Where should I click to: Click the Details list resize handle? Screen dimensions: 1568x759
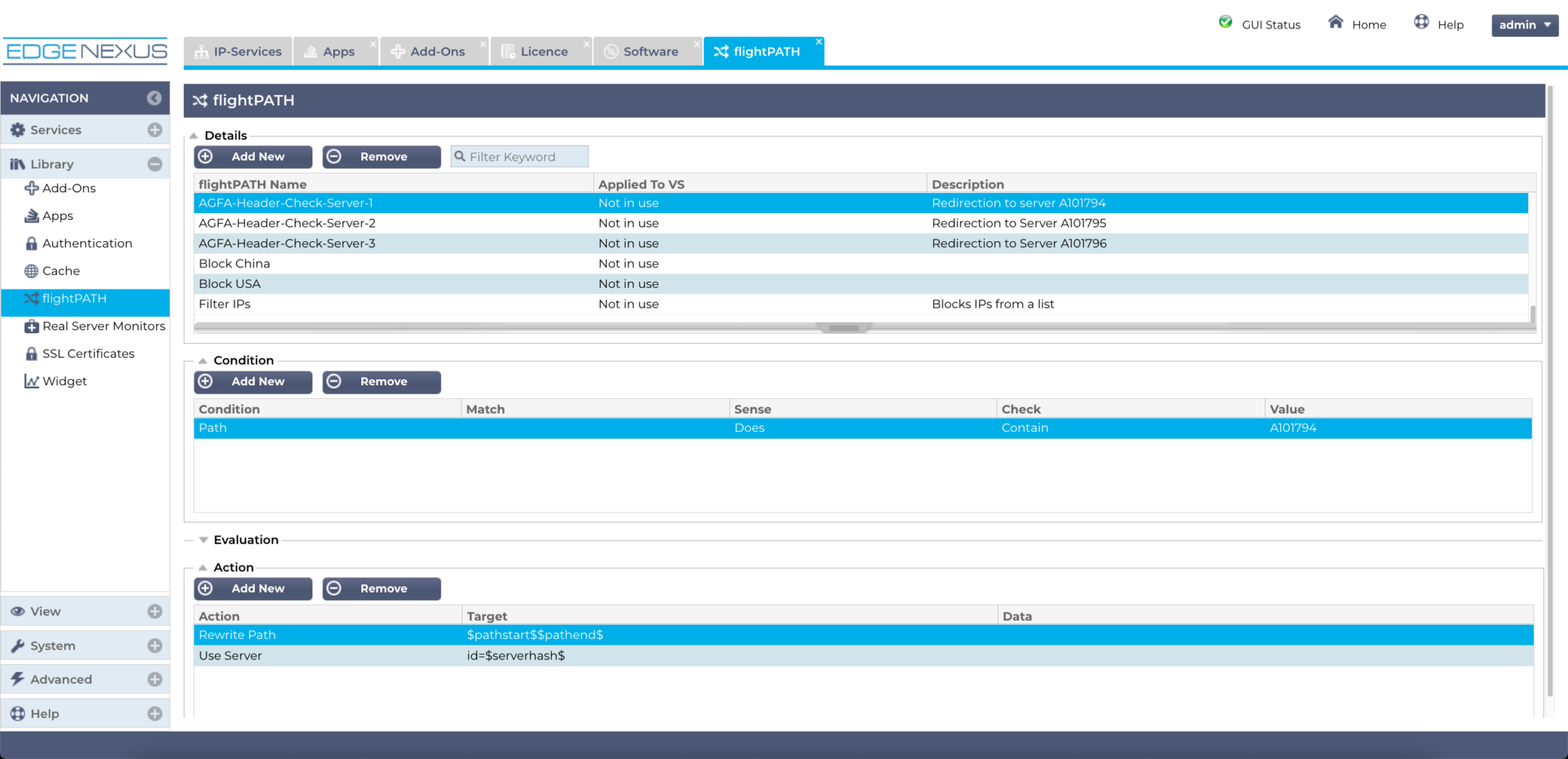tap(844, 328)
